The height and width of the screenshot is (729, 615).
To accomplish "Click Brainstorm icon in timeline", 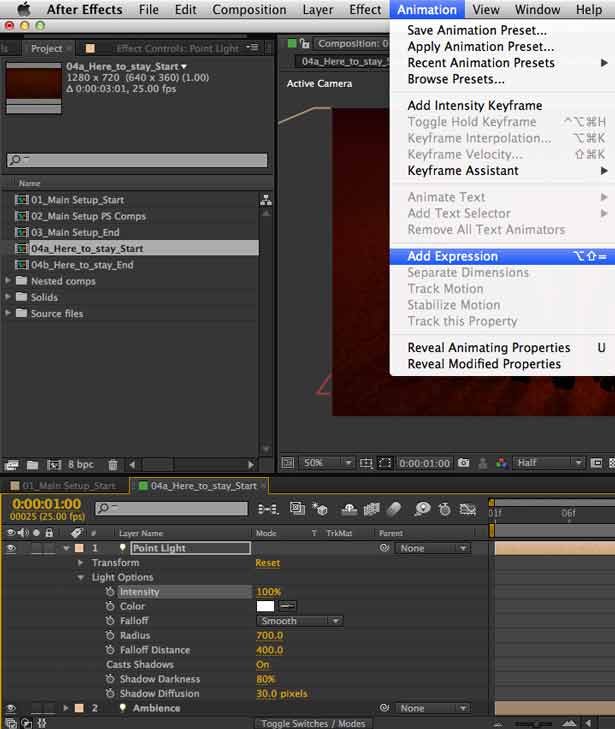I will pyautogui.click(x=422, y=509).
